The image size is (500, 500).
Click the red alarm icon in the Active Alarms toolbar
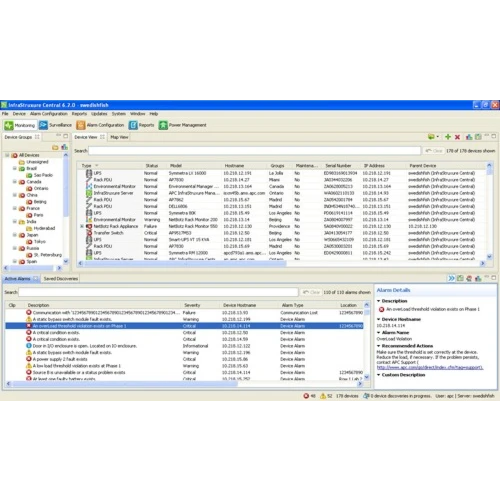[x=469, y=278]
